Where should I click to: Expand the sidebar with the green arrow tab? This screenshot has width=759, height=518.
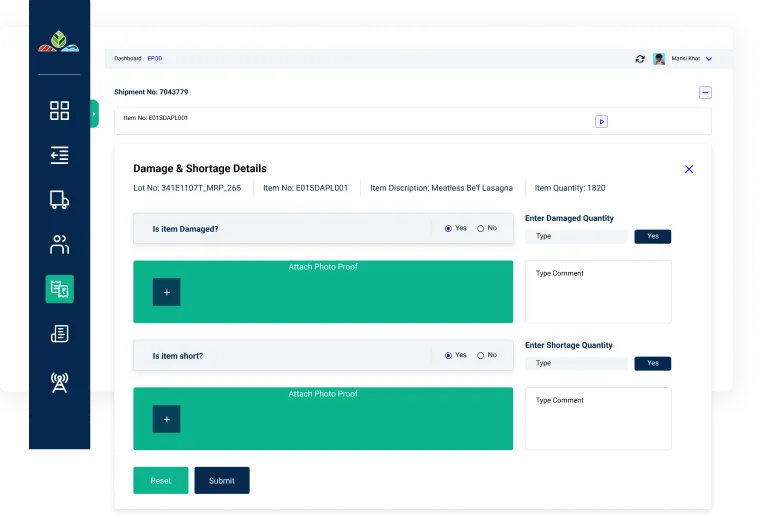pos(94,114)
